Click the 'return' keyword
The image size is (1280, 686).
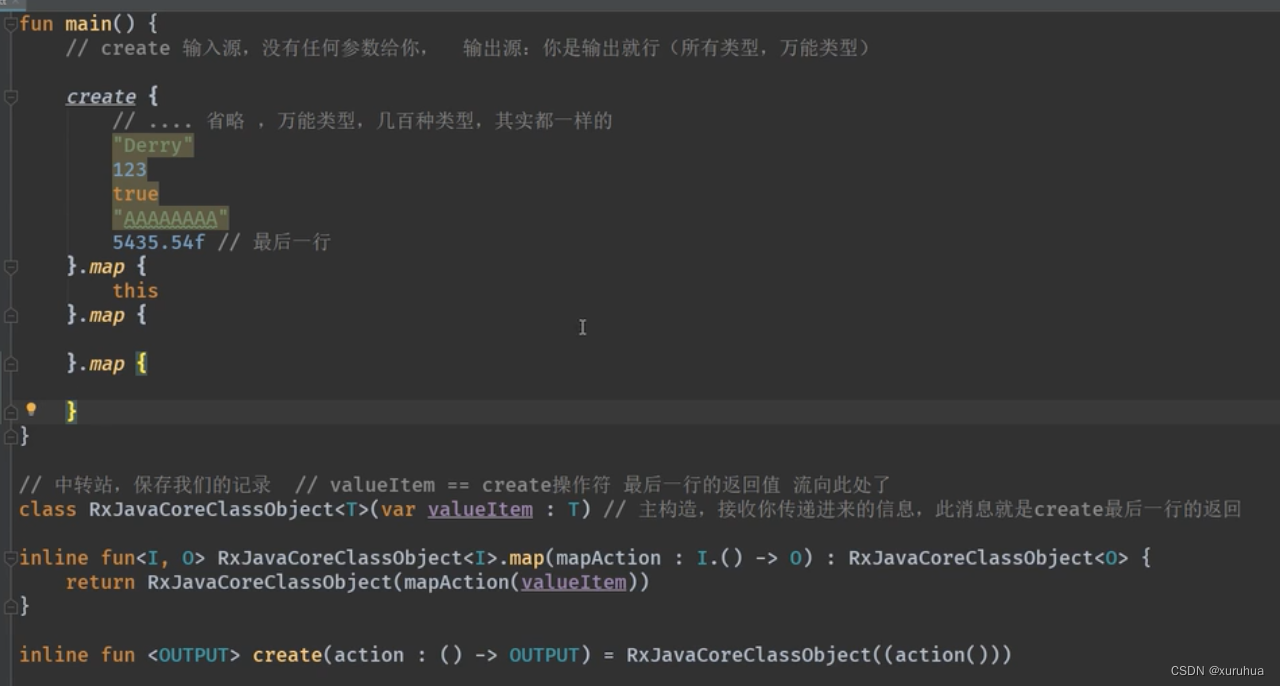coord(101,582)
